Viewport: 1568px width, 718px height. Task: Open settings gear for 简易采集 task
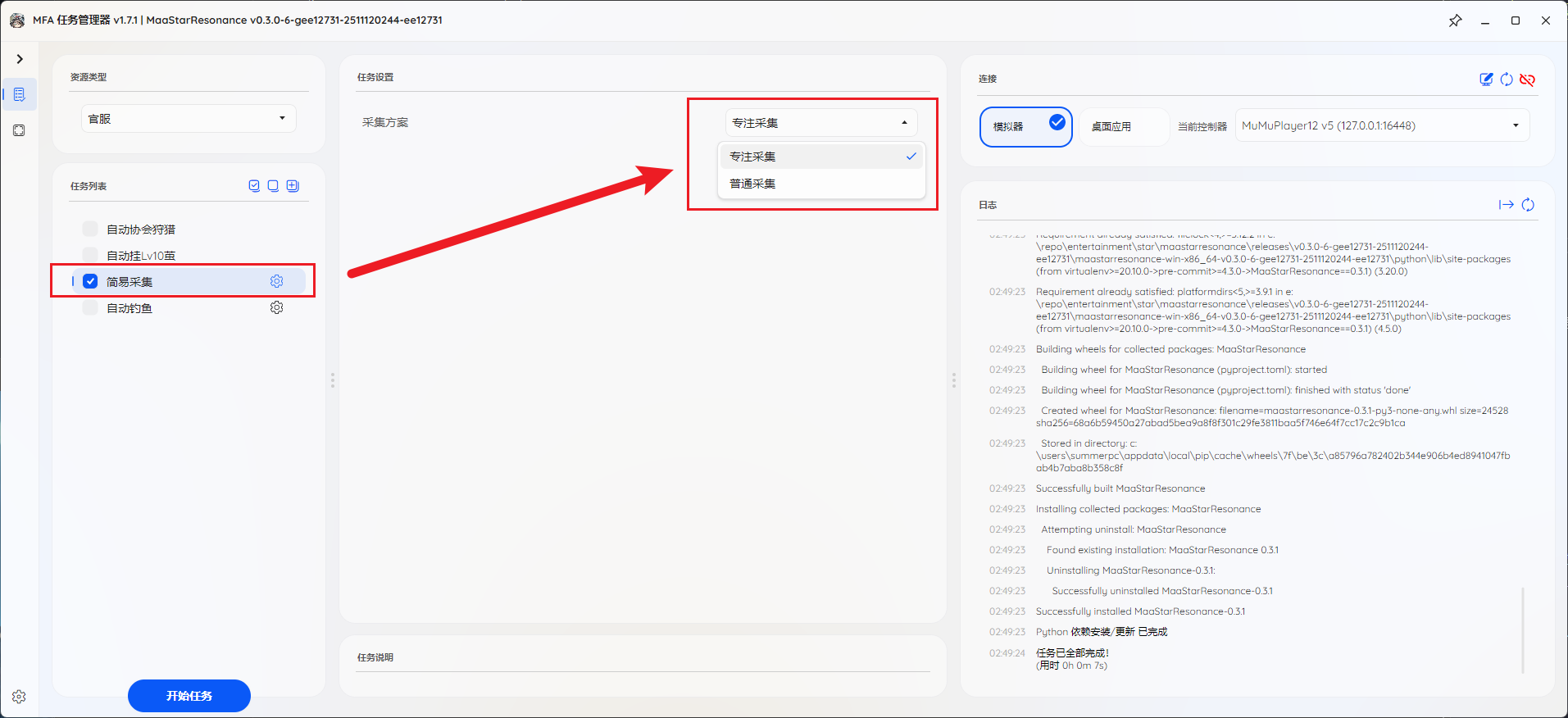[277, 281]
